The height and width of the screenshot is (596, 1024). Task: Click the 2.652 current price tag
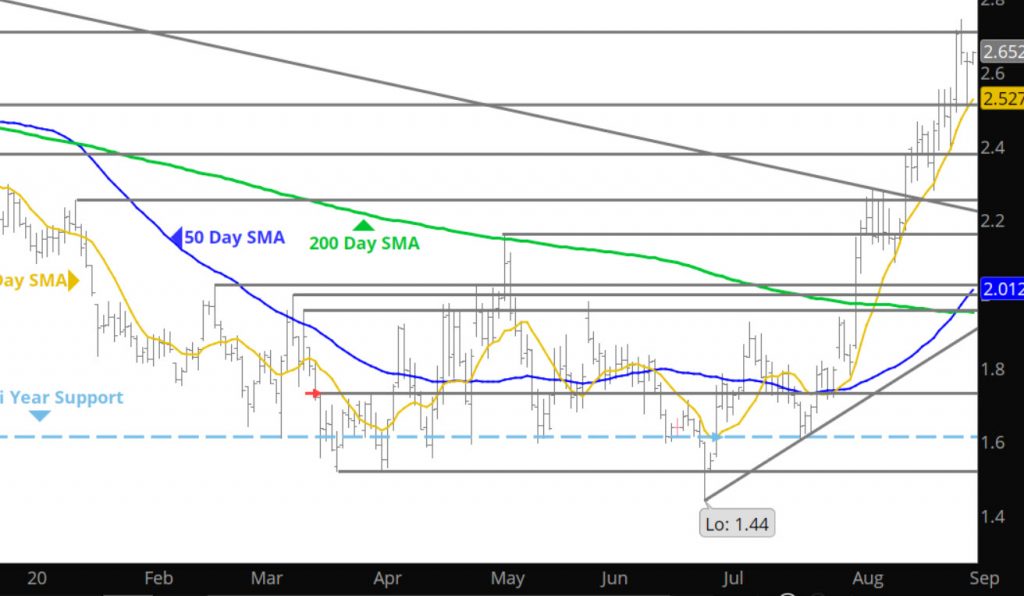(1001, 52)
